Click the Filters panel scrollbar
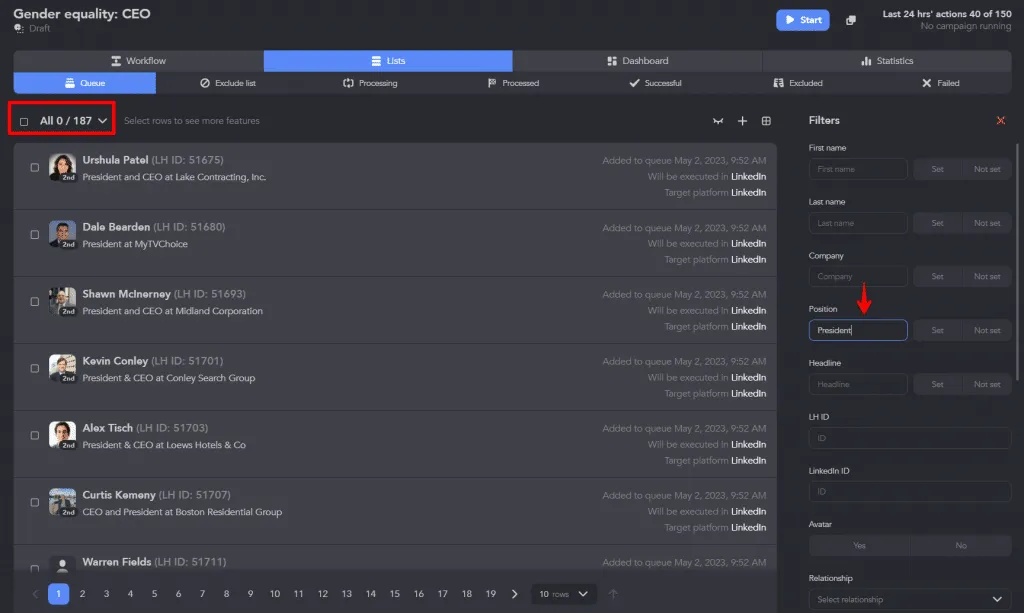This screenshot has height=613, width=1024. click(x=1017, y=261)
